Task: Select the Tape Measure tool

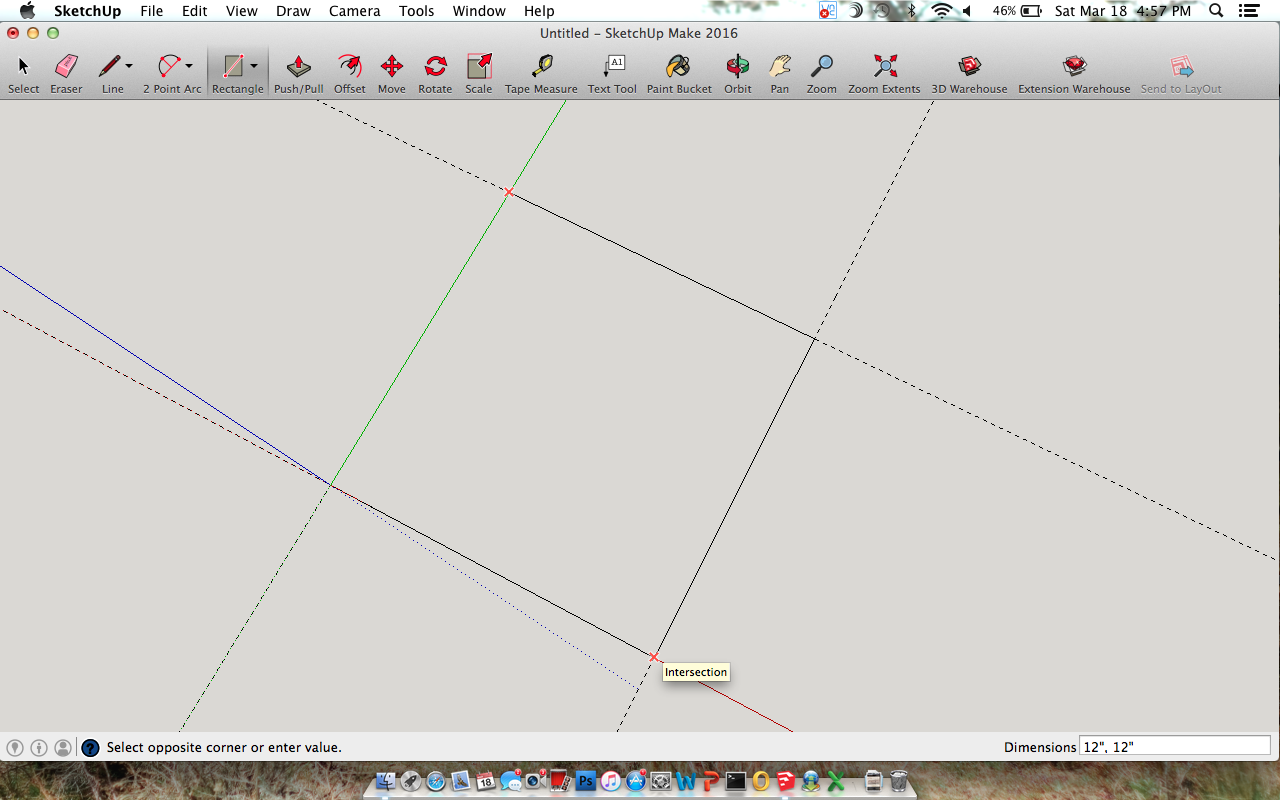Action: tap(541, 74)
